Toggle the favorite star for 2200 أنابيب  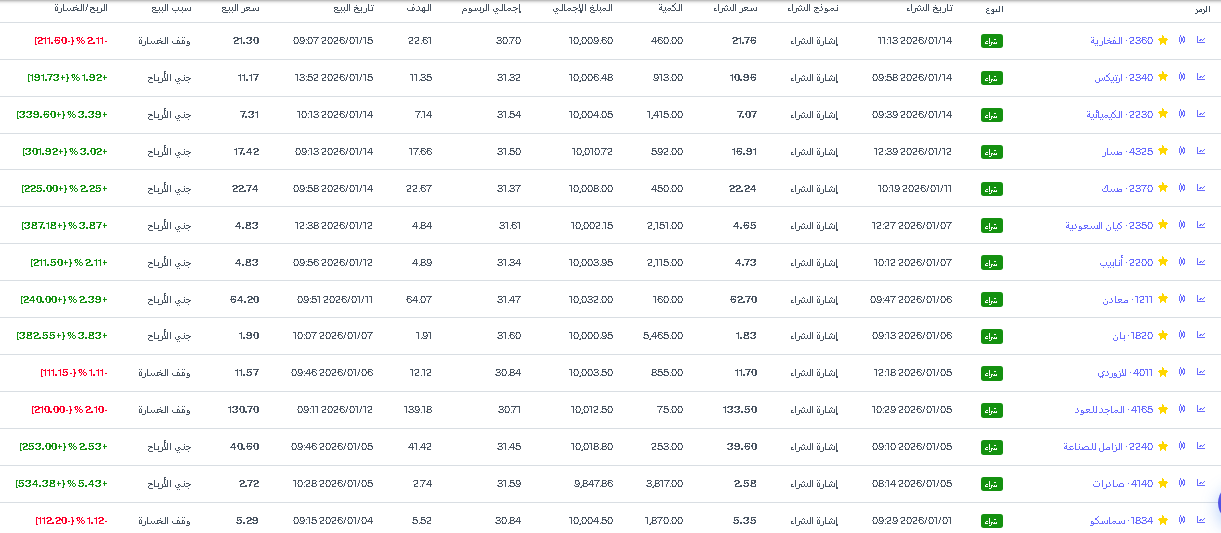(1163, 262)
